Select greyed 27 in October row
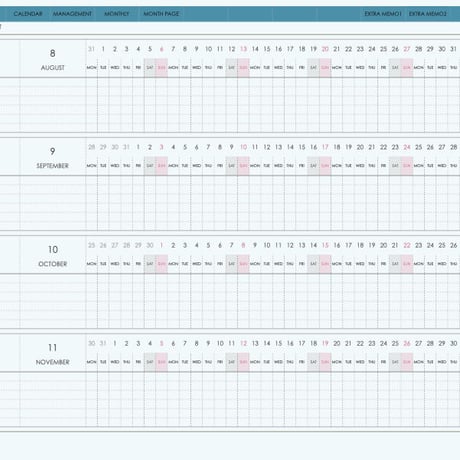The width and height of the screenshot is (460, 460). tap(115, 245)
